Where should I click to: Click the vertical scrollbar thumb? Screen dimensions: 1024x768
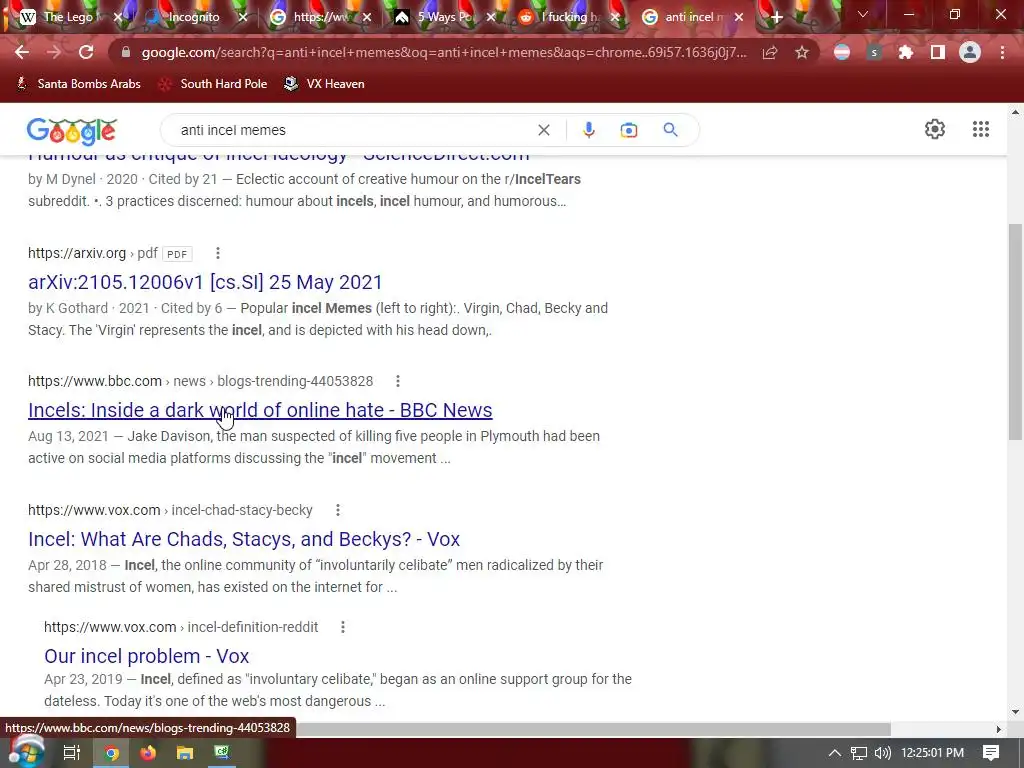1016,332
